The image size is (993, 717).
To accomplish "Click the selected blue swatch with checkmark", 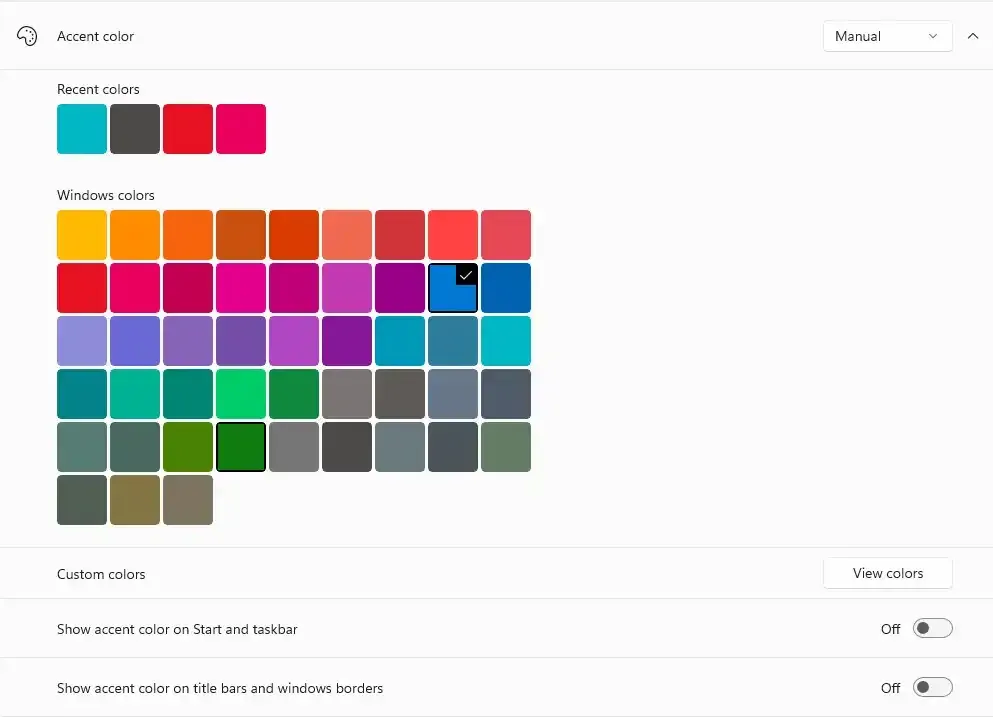I will pos(453,288).
